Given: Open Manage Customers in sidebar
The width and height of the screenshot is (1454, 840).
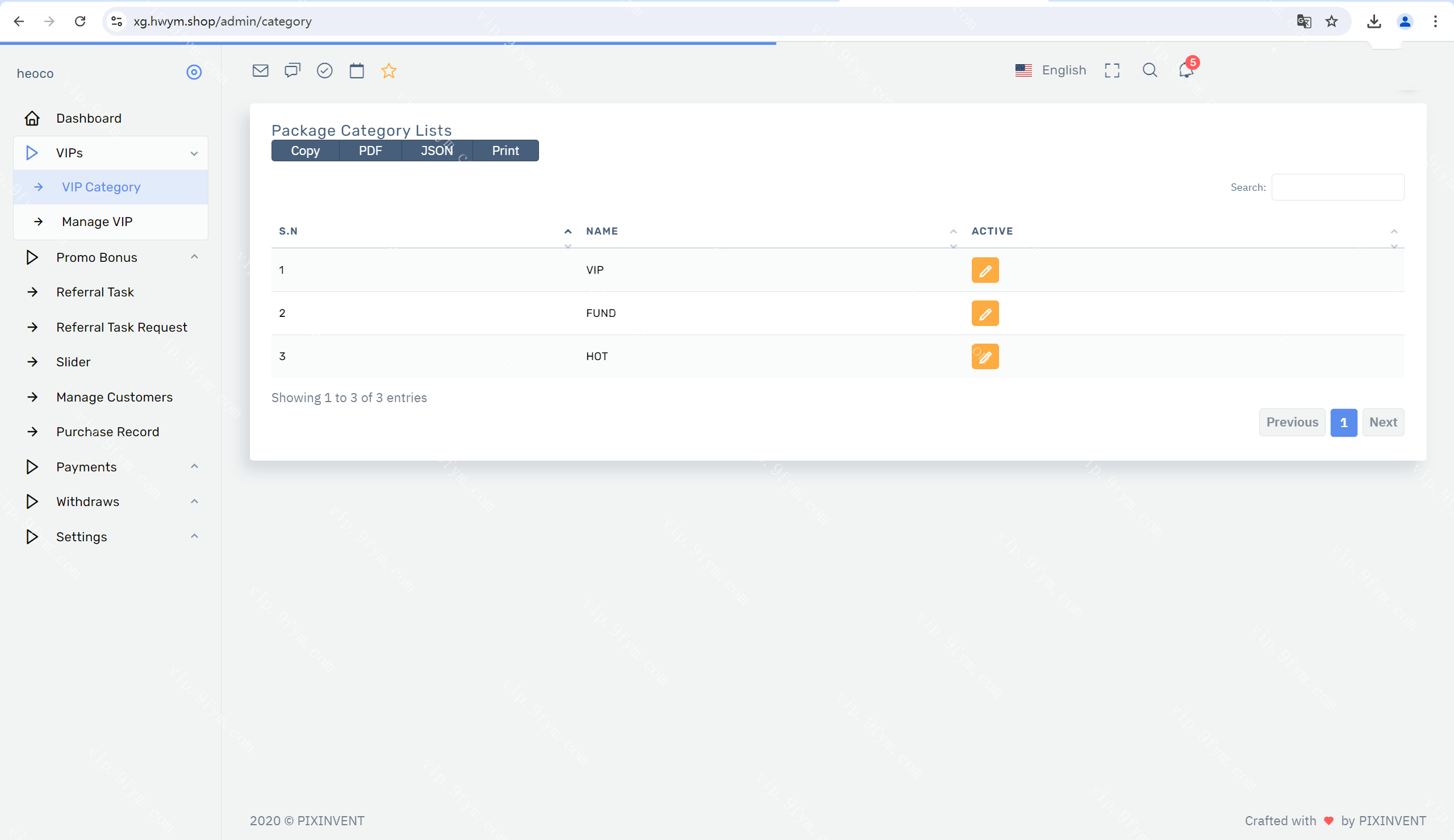Looking at the screenshot, I should [x=114, y=397].
